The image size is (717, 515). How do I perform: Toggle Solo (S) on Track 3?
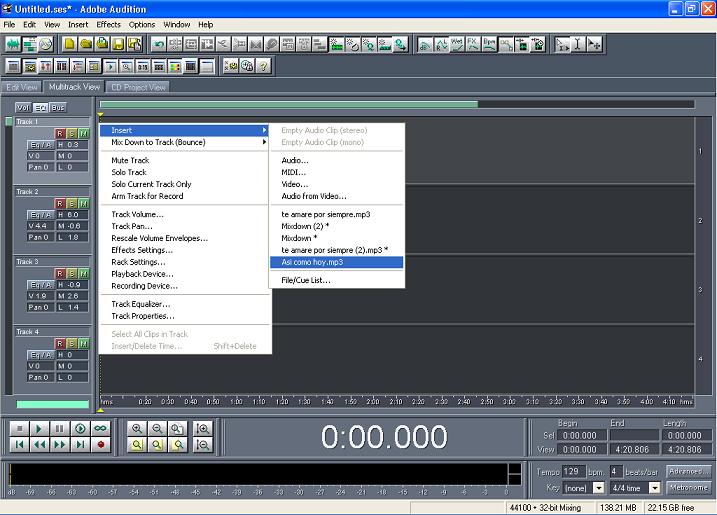click(72, 274)
